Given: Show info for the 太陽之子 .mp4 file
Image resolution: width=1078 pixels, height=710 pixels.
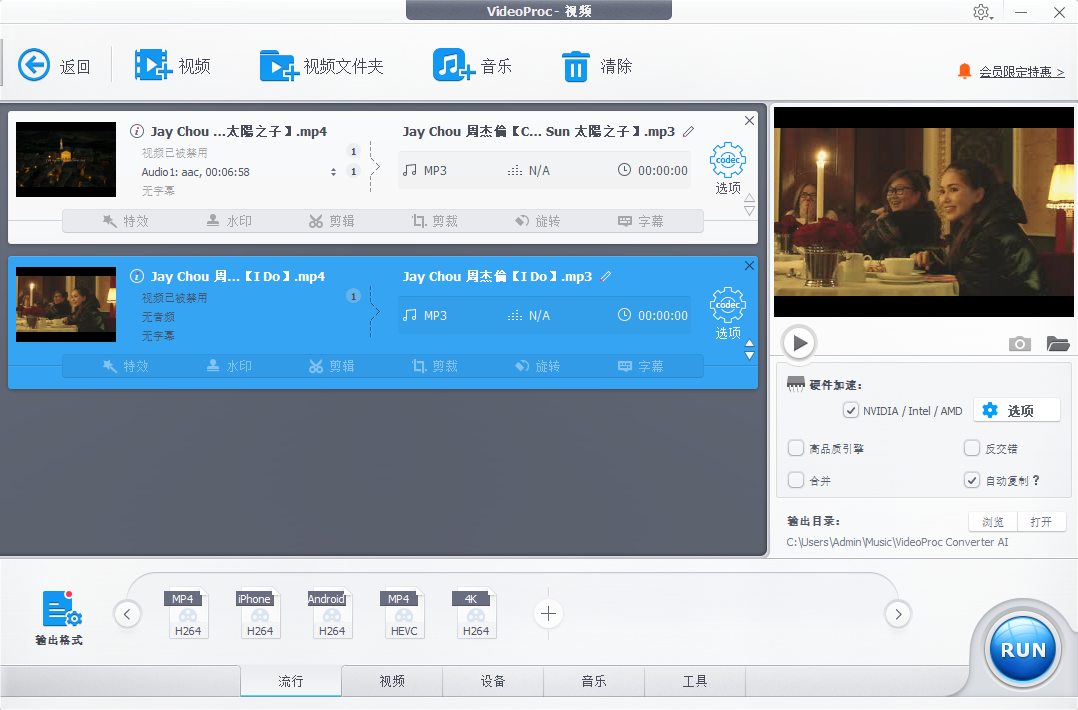Looking at the screenshot, I should pos(137,131).
